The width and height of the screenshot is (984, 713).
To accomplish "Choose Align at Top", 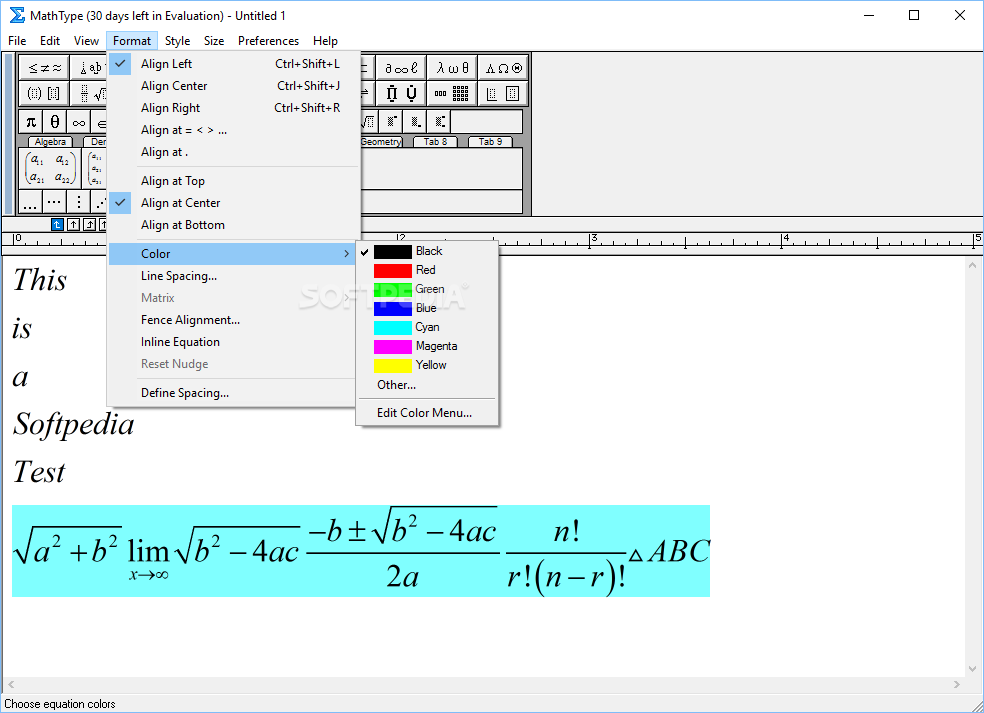I will point(233,181).
